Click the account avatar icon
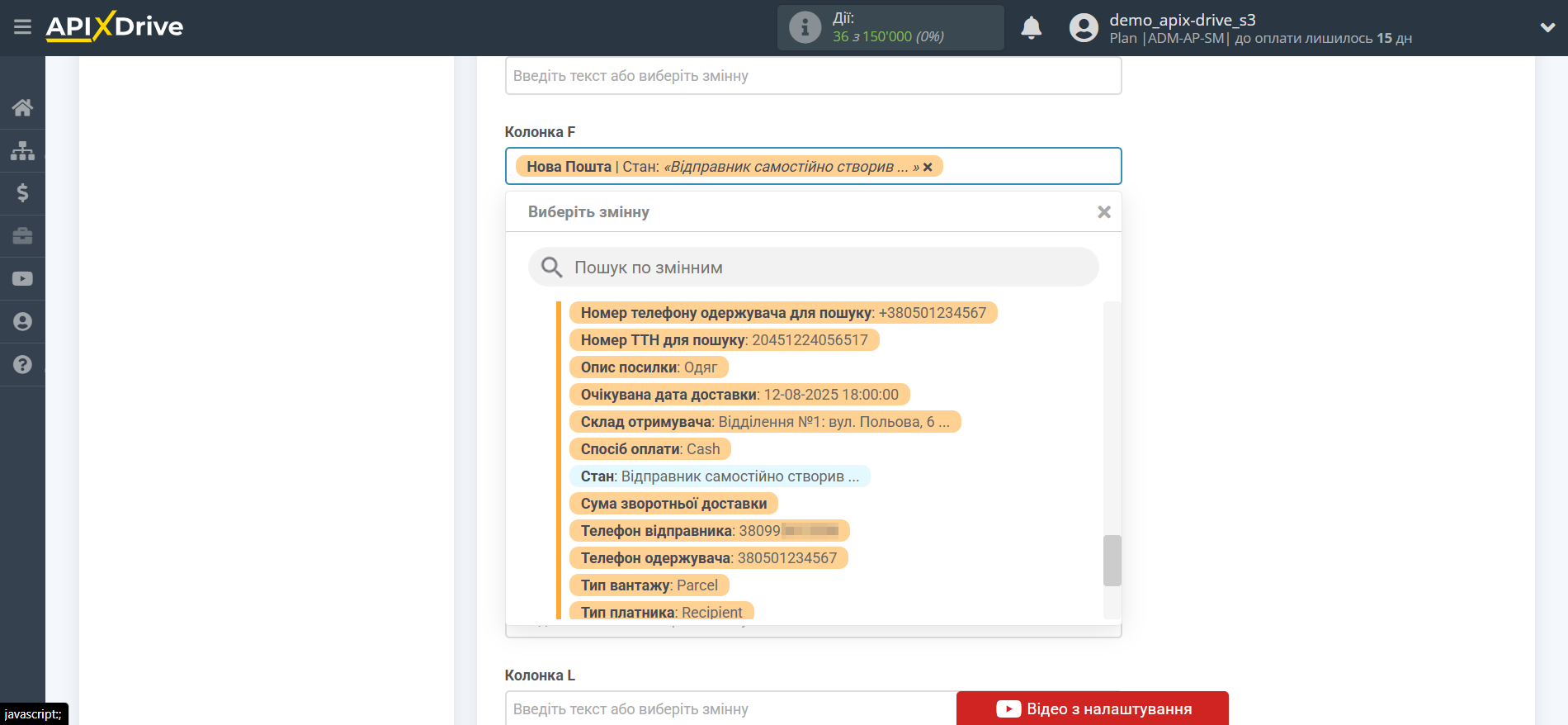This screenshot has height=725, width=1568. tap(1084, 27)
